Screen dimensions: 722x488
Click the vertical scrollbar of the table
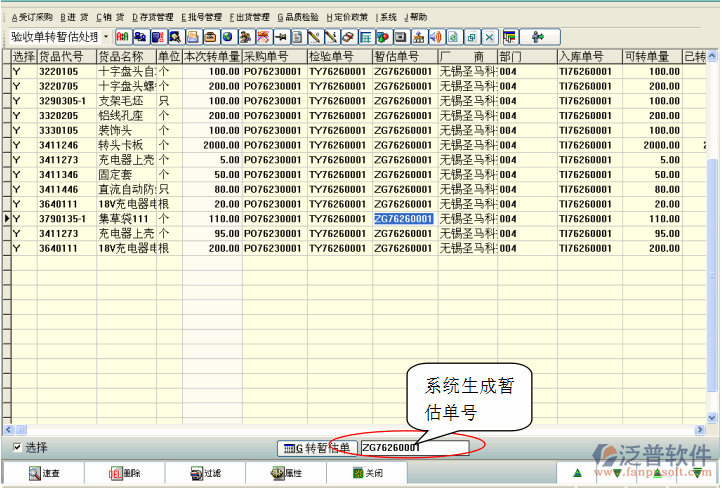point(712,250)
